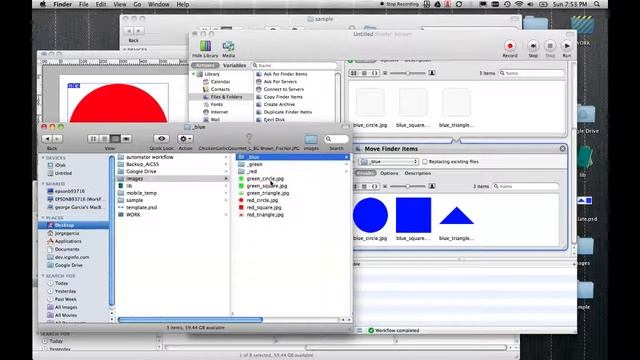Screen dimensions: 640x360
Task: Click the blue triangle thumbnail in results
Action: click(456, 216)
